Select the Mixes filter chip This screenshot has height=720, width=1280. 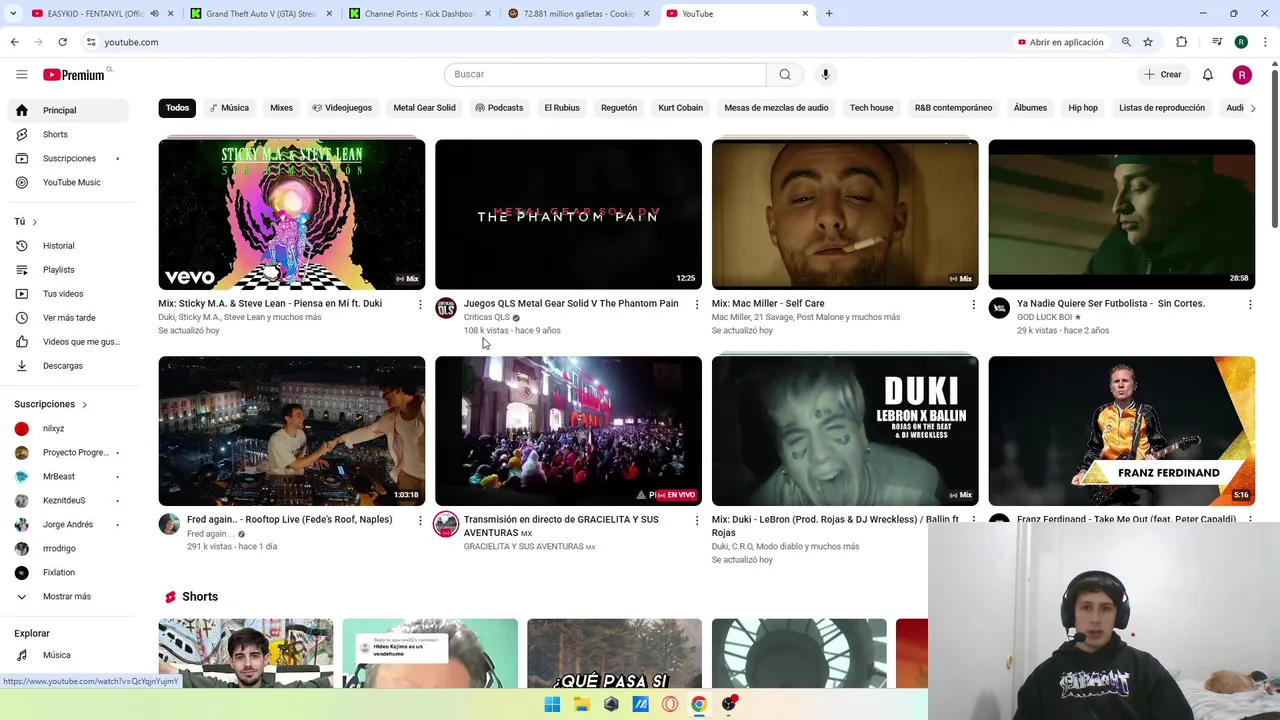point(282,108)
